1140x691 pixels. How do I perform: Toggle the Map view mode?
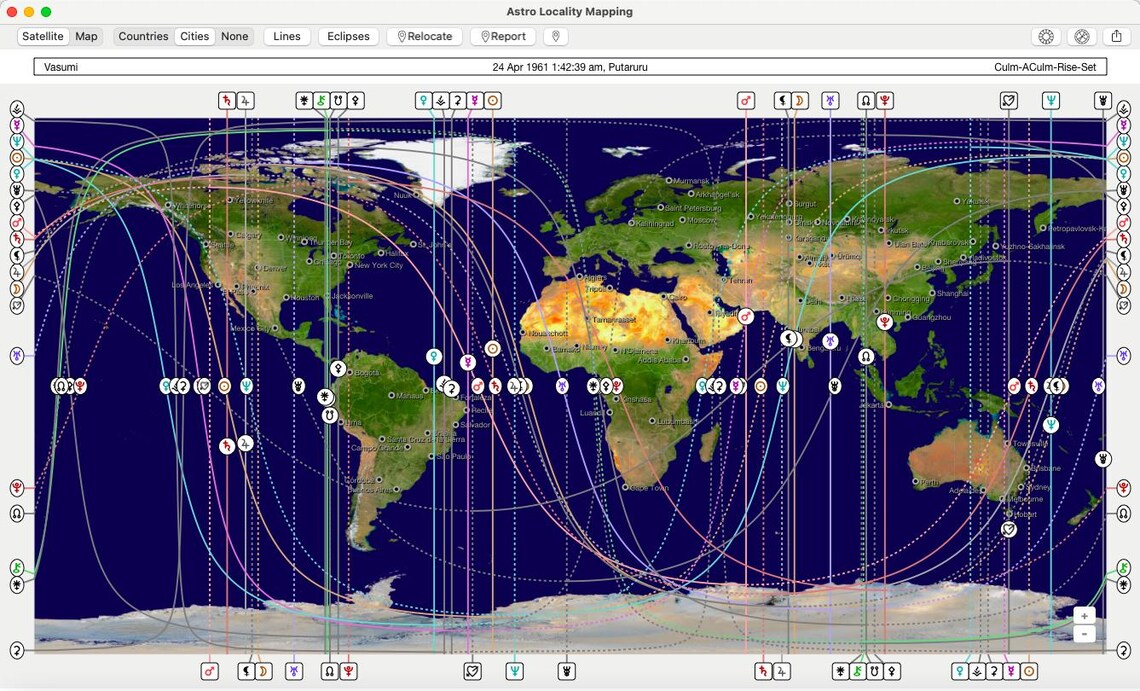(86, 36)
